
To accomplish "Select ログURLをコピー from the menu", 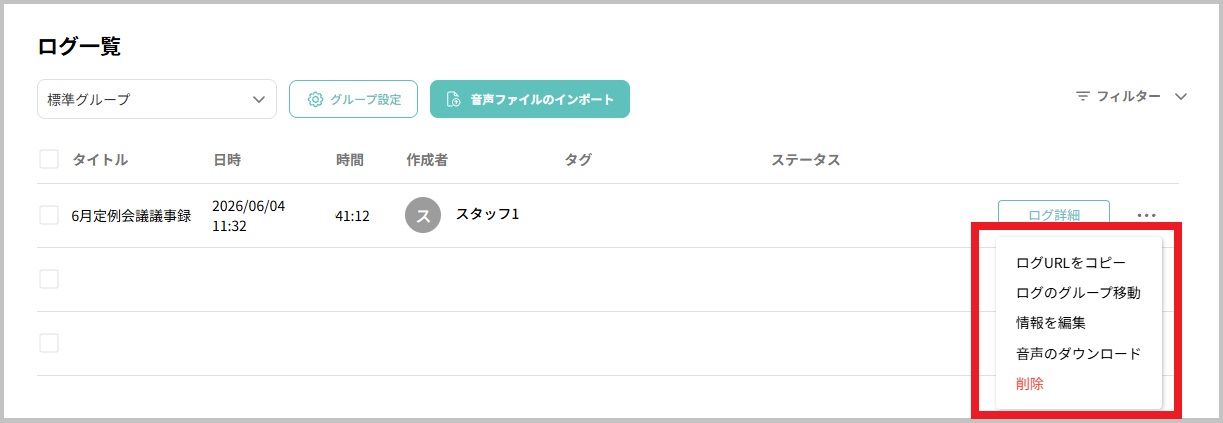I will (1071, 263).
